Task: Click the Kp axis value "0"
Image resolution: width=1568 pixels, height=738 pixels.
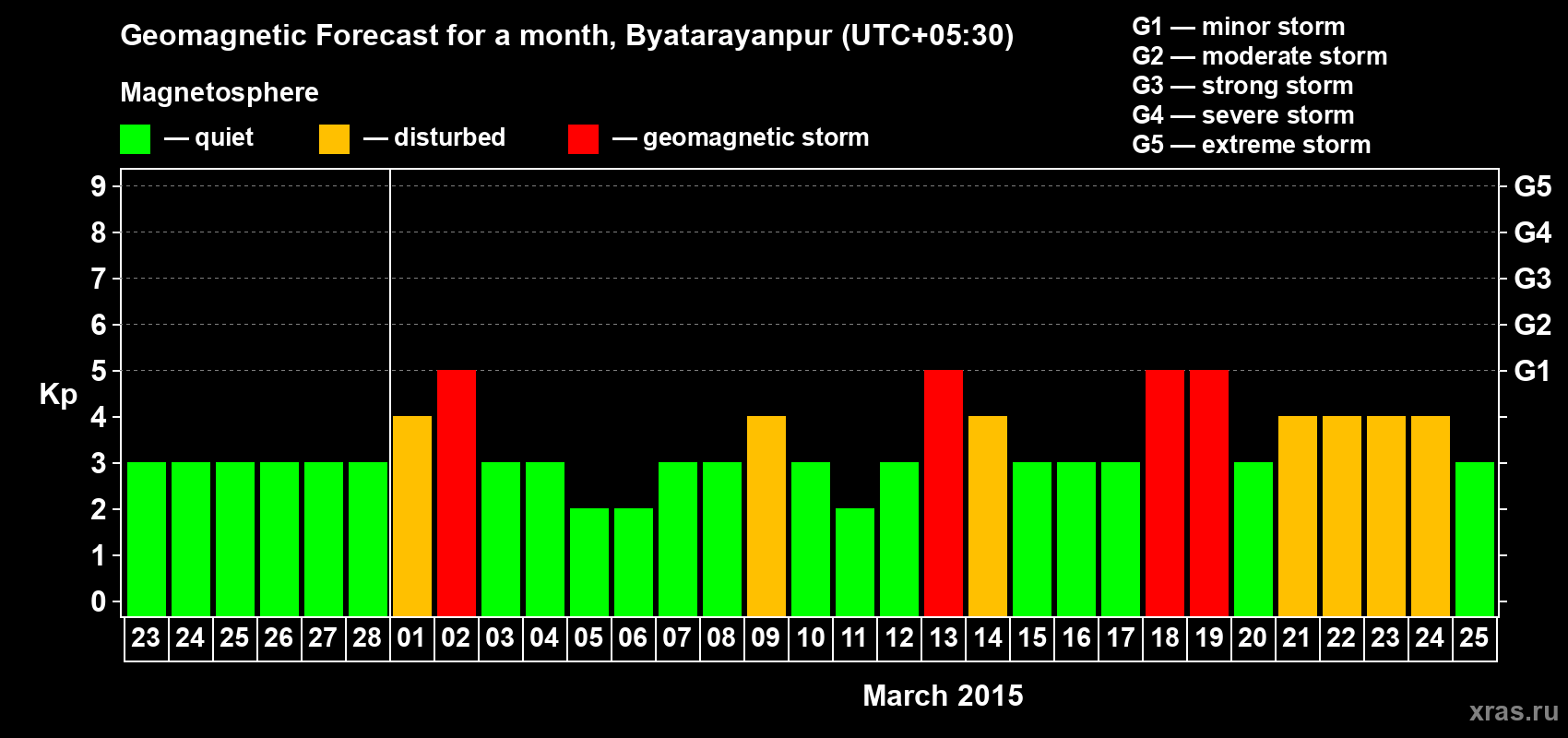Action: tap(99, 601)
